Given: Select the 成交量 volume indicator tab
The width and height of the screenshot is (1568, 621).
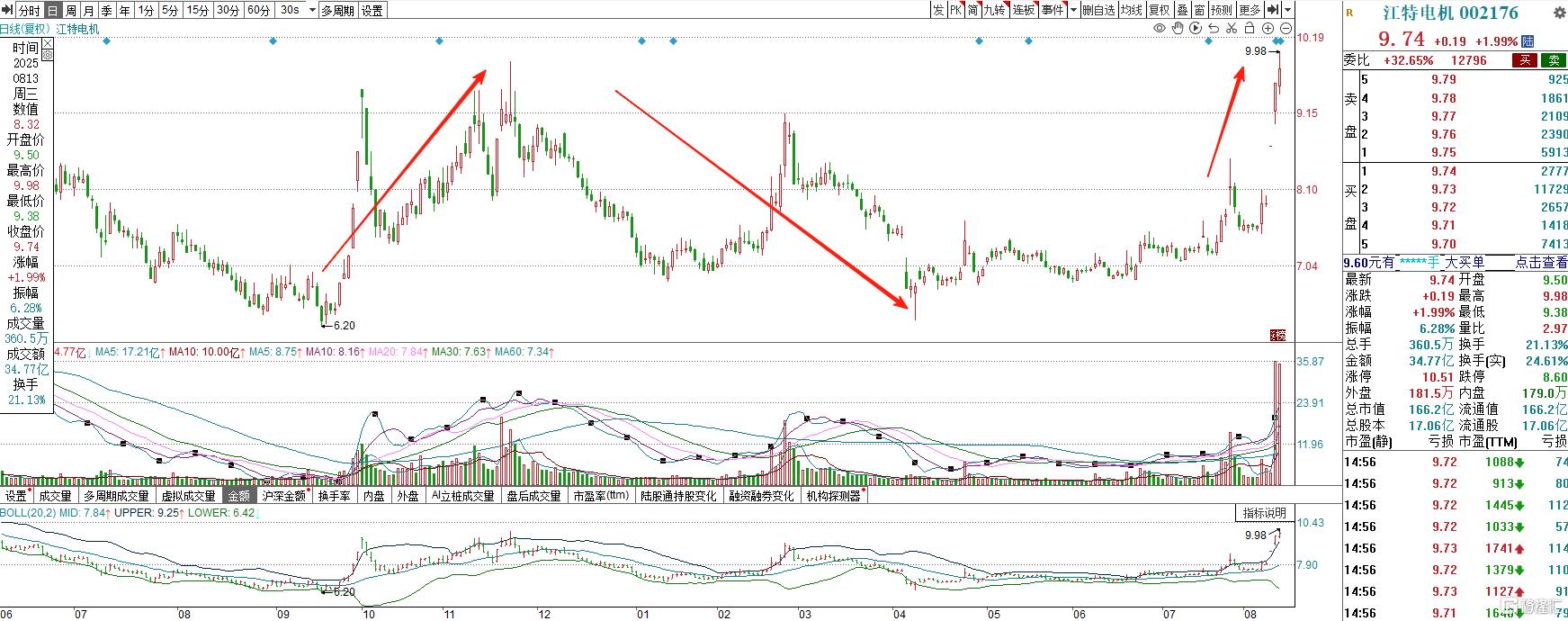Looking at the screenshot, I should [x=55, y=496].
